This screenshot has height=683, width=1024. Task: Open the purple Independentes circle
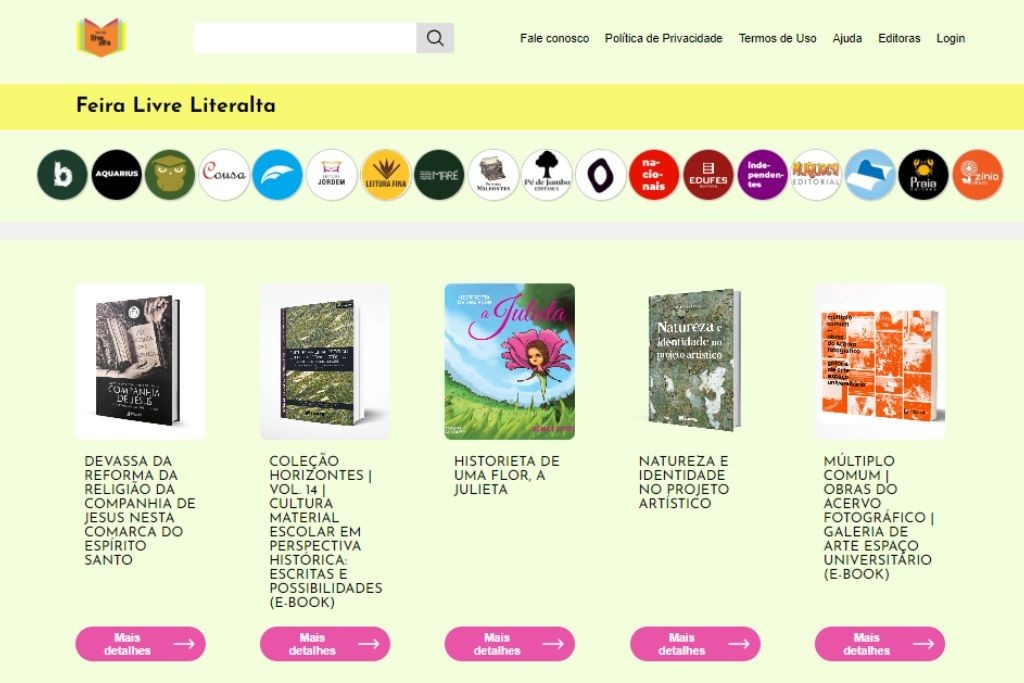coord(762,174)
